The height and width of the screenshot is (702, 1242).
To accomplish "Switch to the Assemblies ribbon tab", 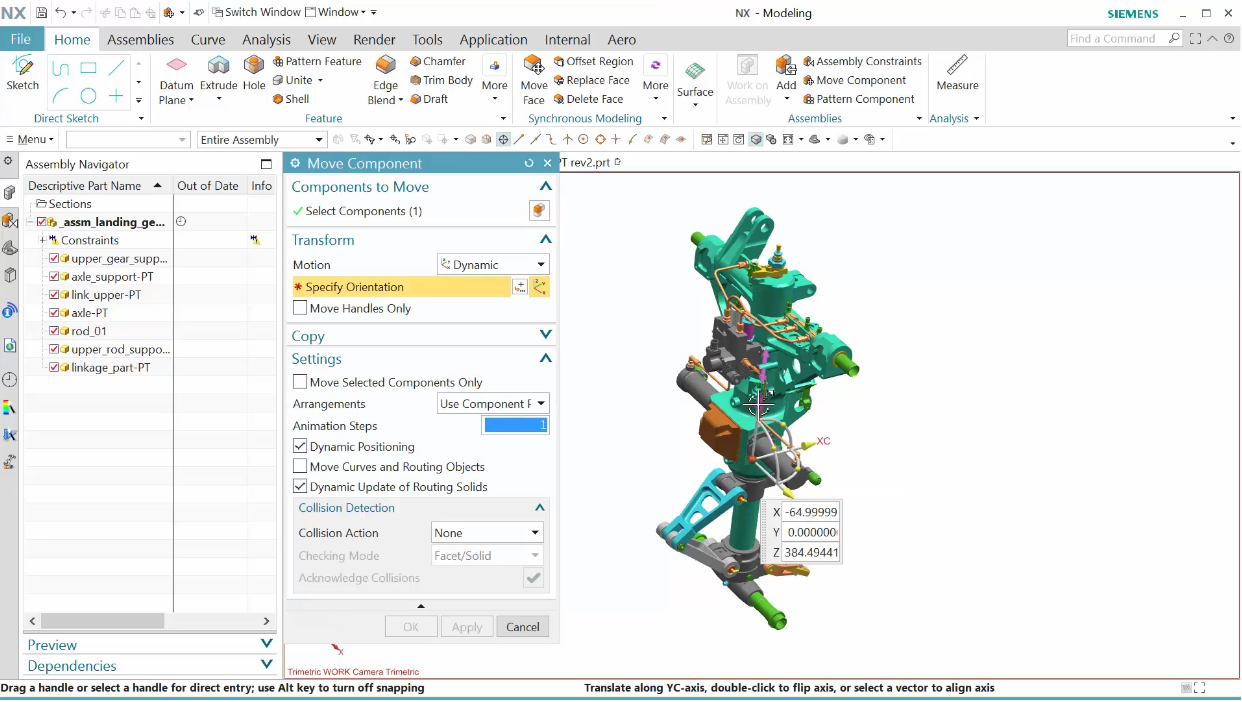I will 140,40.
